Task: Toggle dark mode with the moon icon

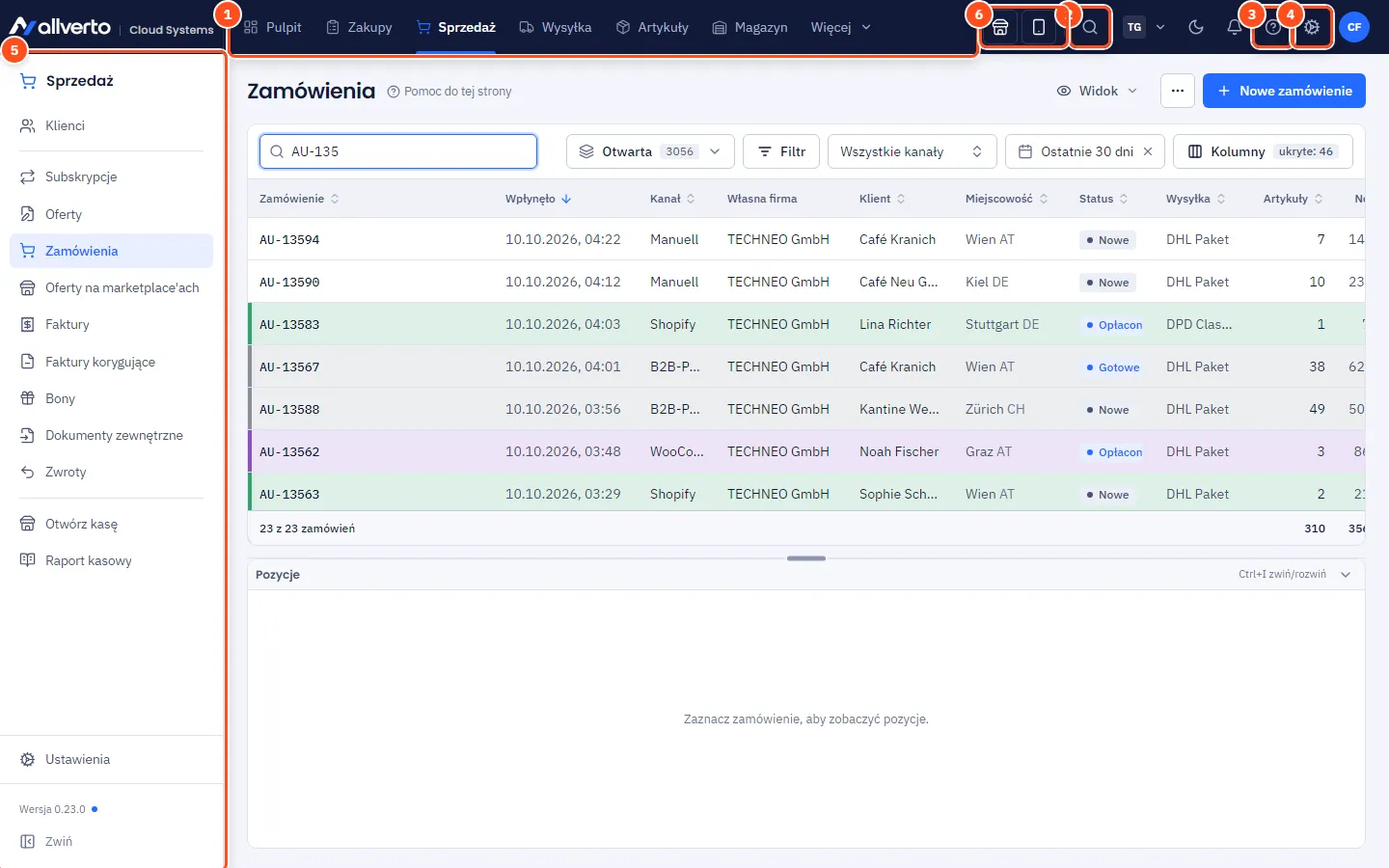Action: pyautogui.click(x=1196, y=27)
